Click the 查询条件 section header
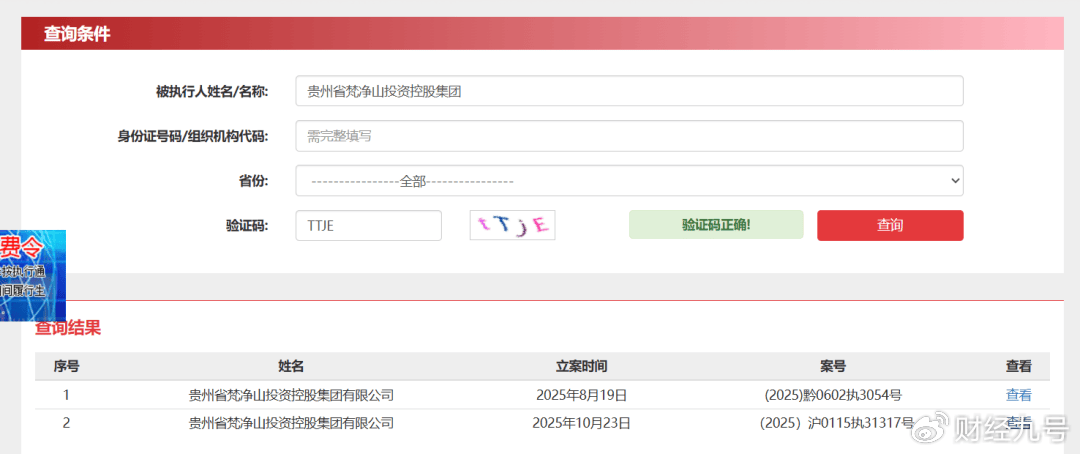 (77, 34)
